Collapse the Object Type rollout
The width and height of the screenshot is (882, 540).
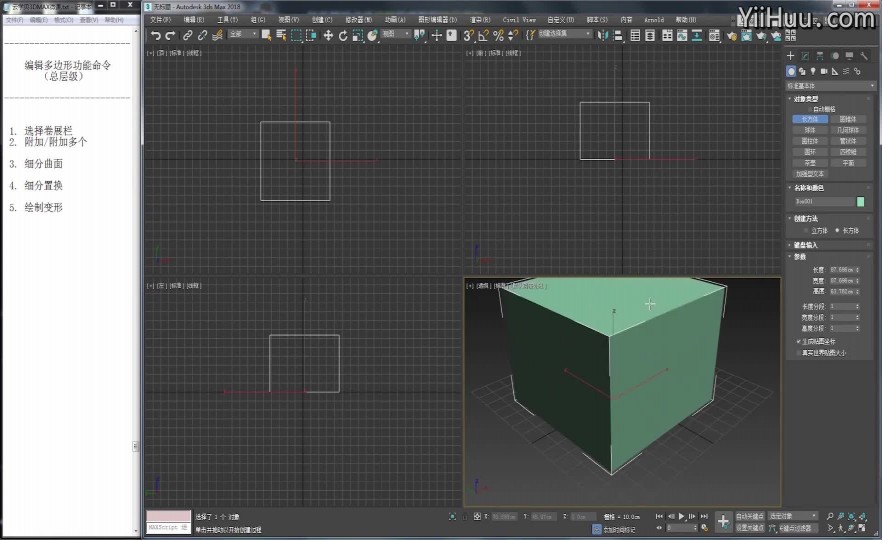806,99
